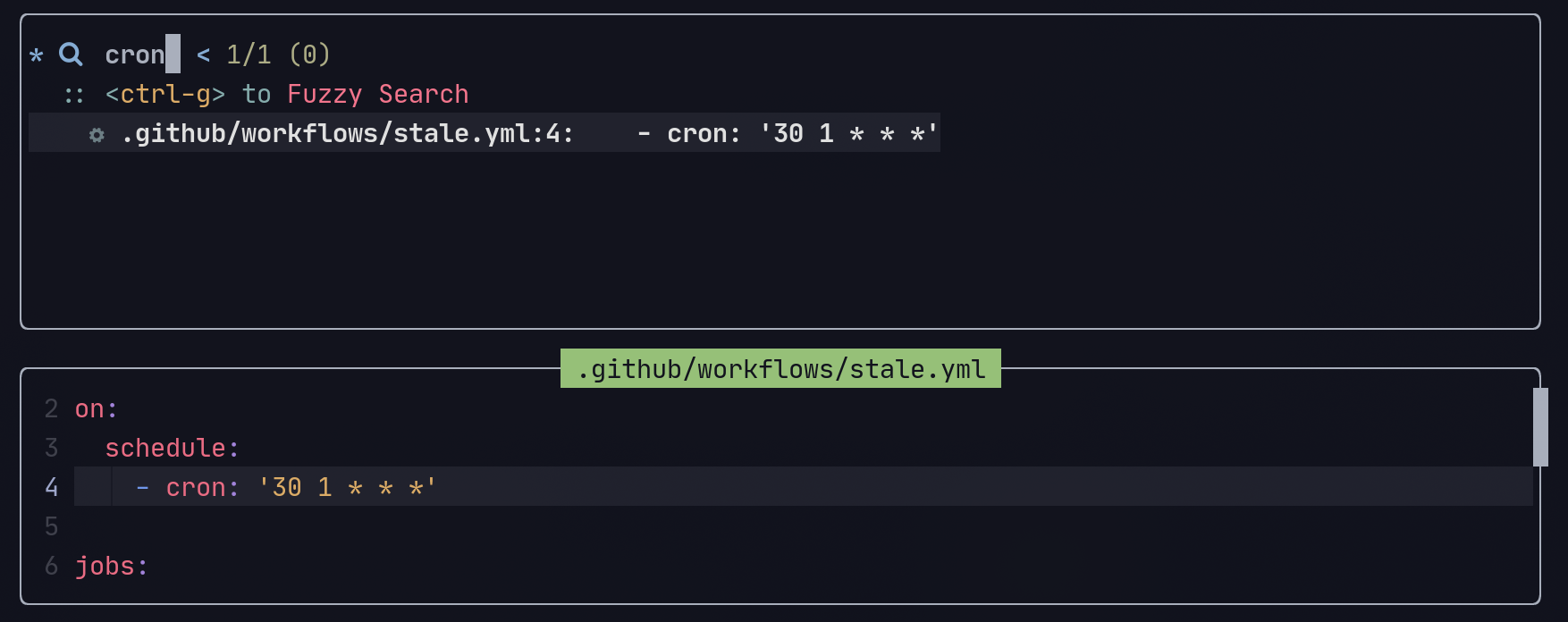The image size is (1568, 622).
Task: Click the cron value in the result row
Action: 848,133
